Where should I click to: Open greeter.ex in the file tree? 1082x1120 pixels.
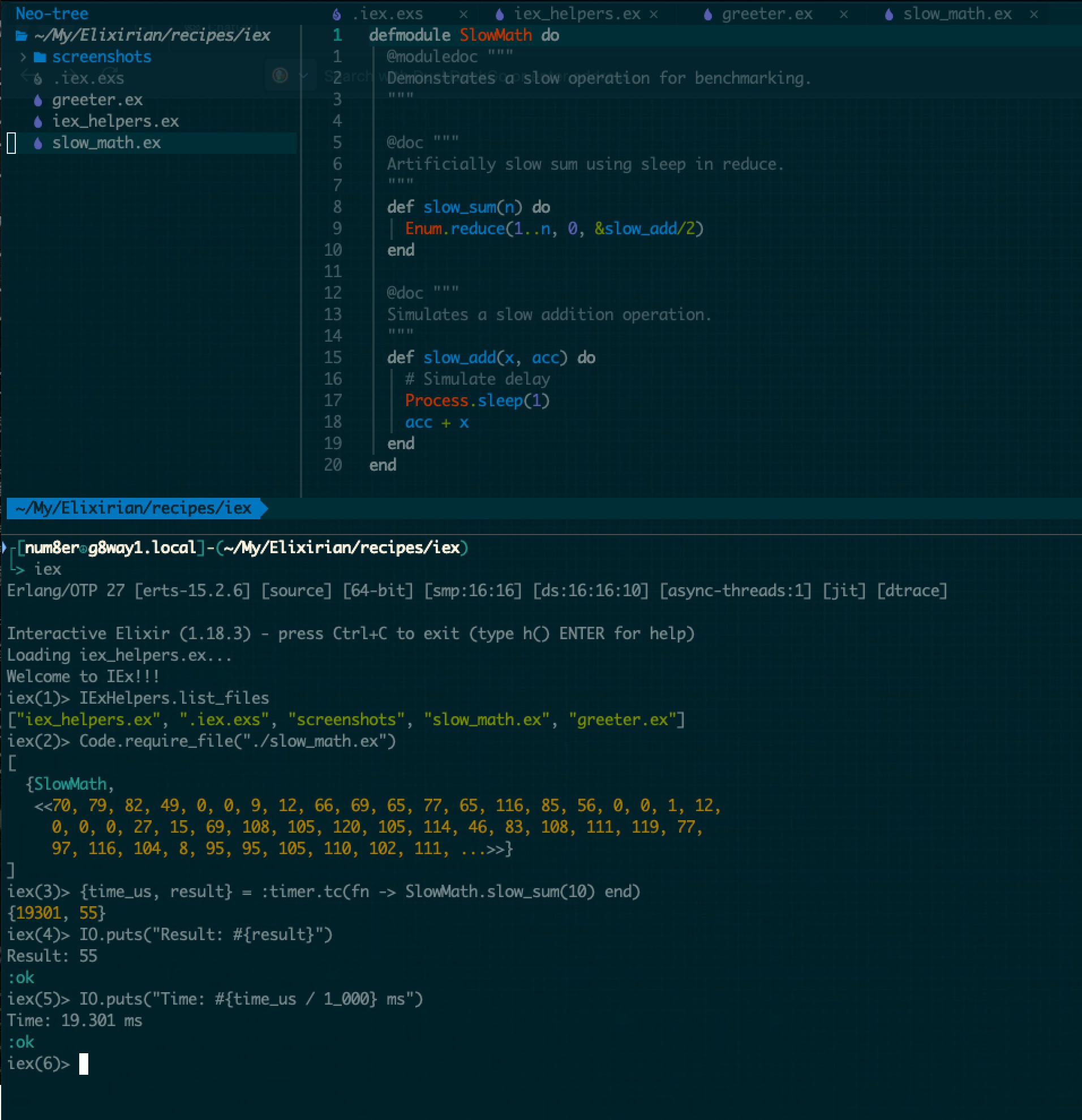tap(97, 100)
